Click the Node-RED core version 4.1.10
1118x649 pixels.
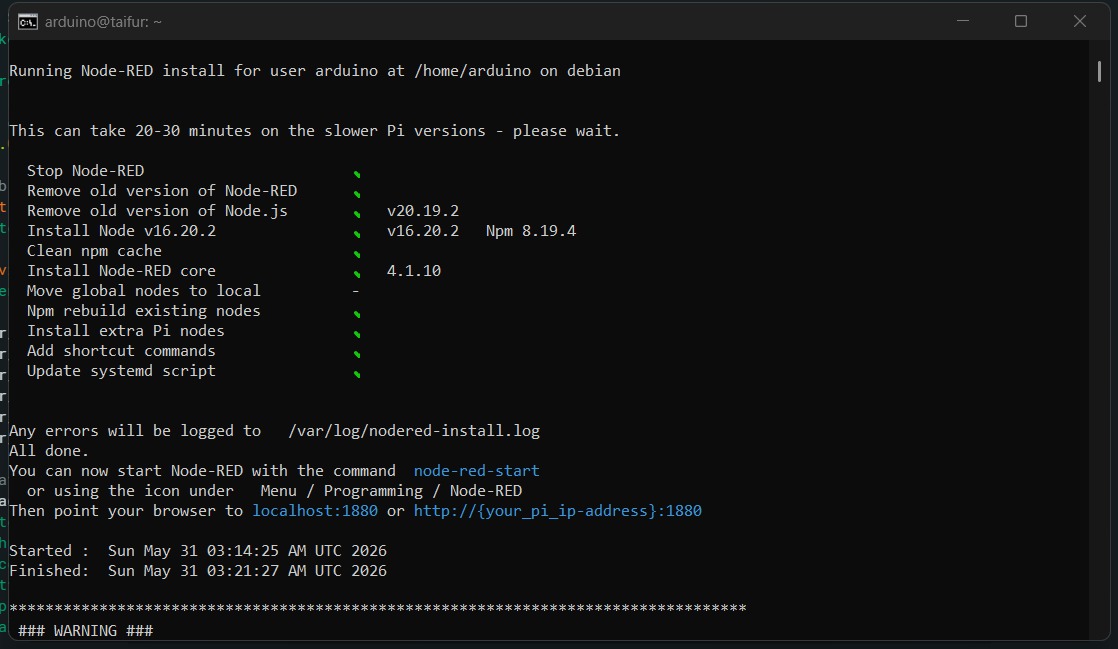pyautogui.click(x=414, y=271)
